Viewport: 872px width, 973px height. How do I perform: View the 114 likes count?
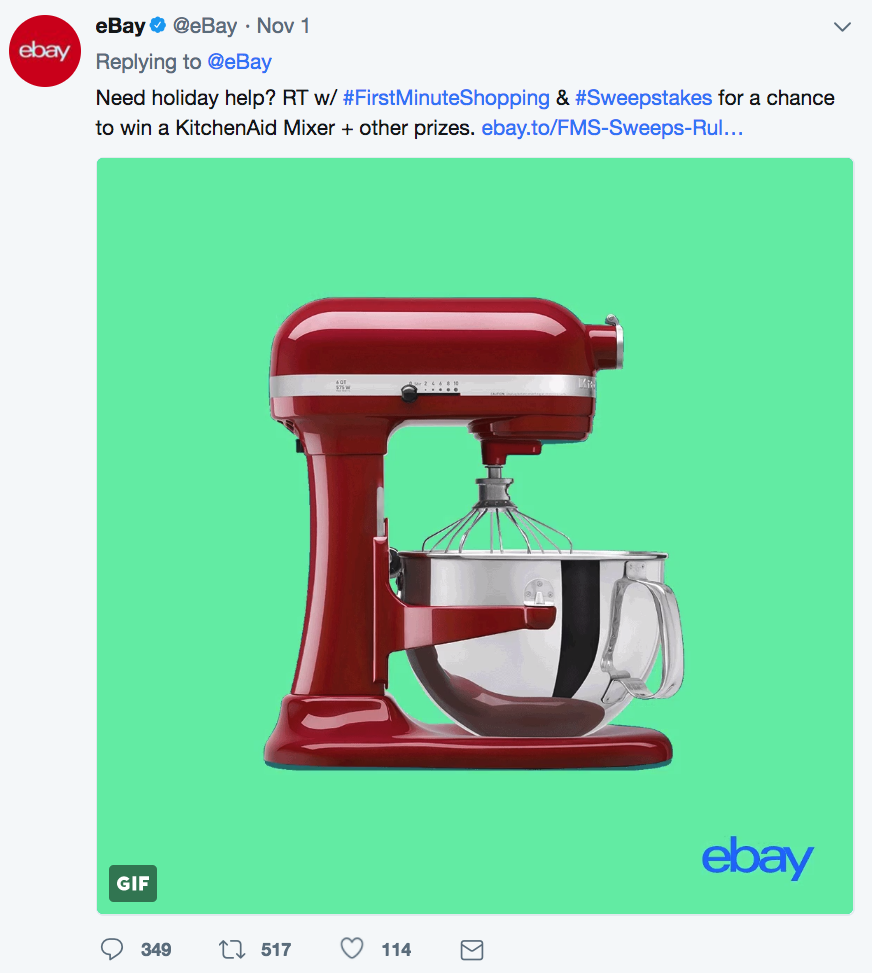point(396,949)
